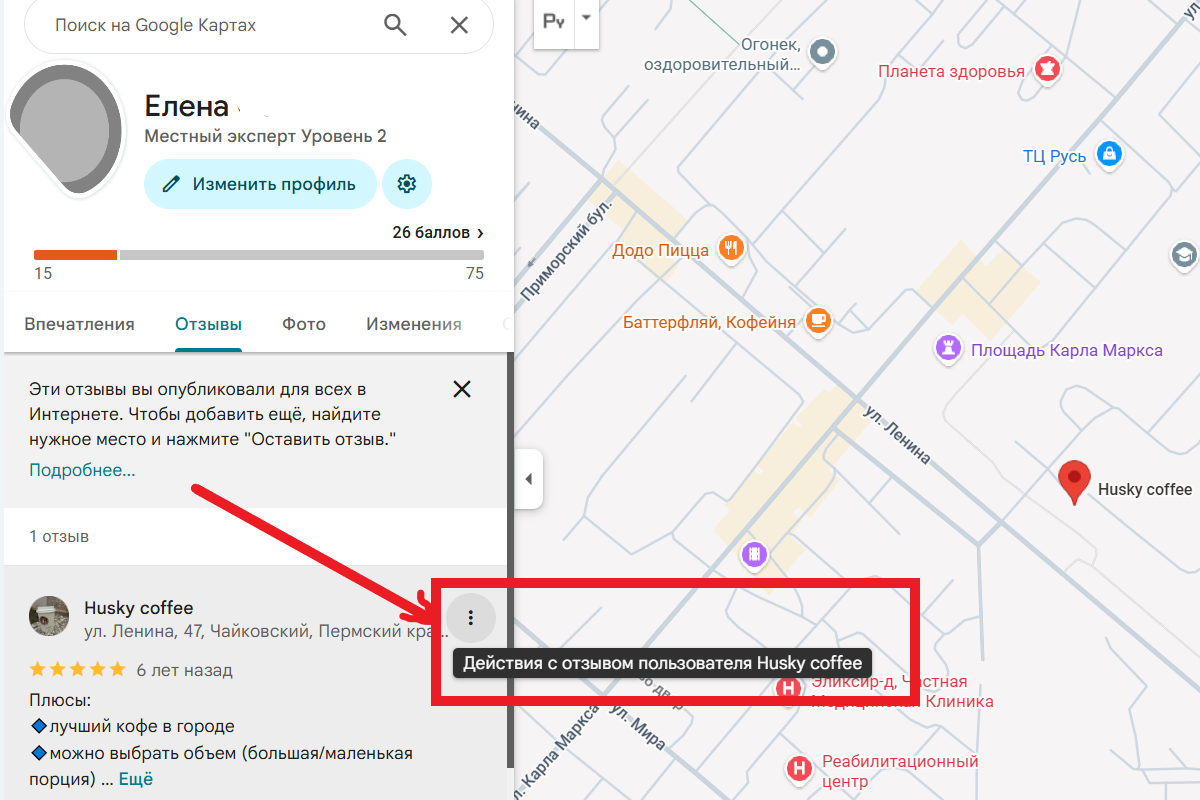Image resolution: width=1200 pixels, height=800 pixels.
Task: Open profile settings via the gear icon
Action: [408, 184]
